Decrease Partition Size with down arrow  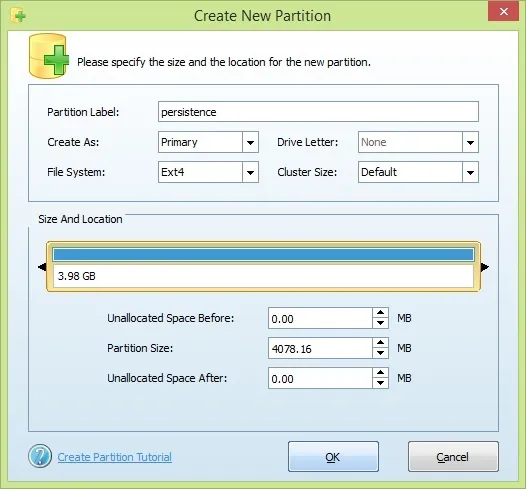tap(380, 353)
